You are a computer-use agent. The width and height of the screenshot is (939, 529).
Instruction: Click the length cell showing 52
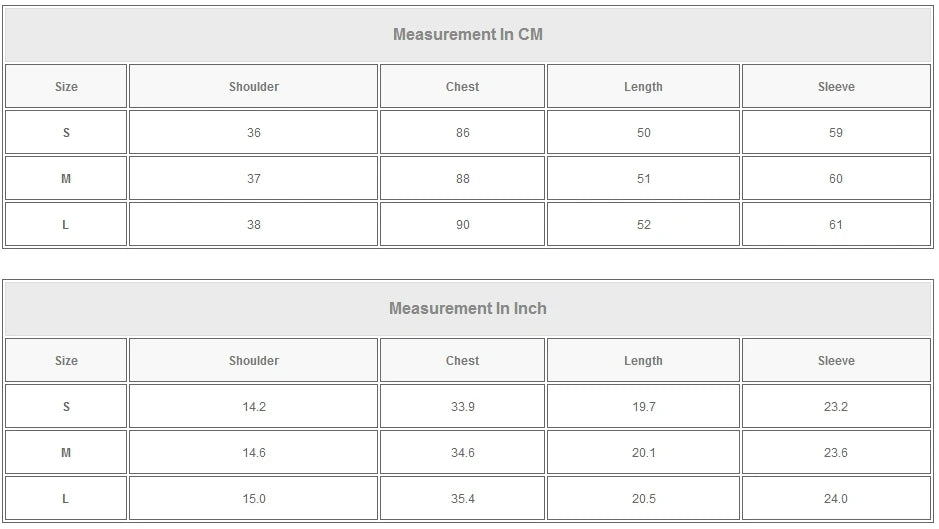pyautogui.click(x=643, y=225)
